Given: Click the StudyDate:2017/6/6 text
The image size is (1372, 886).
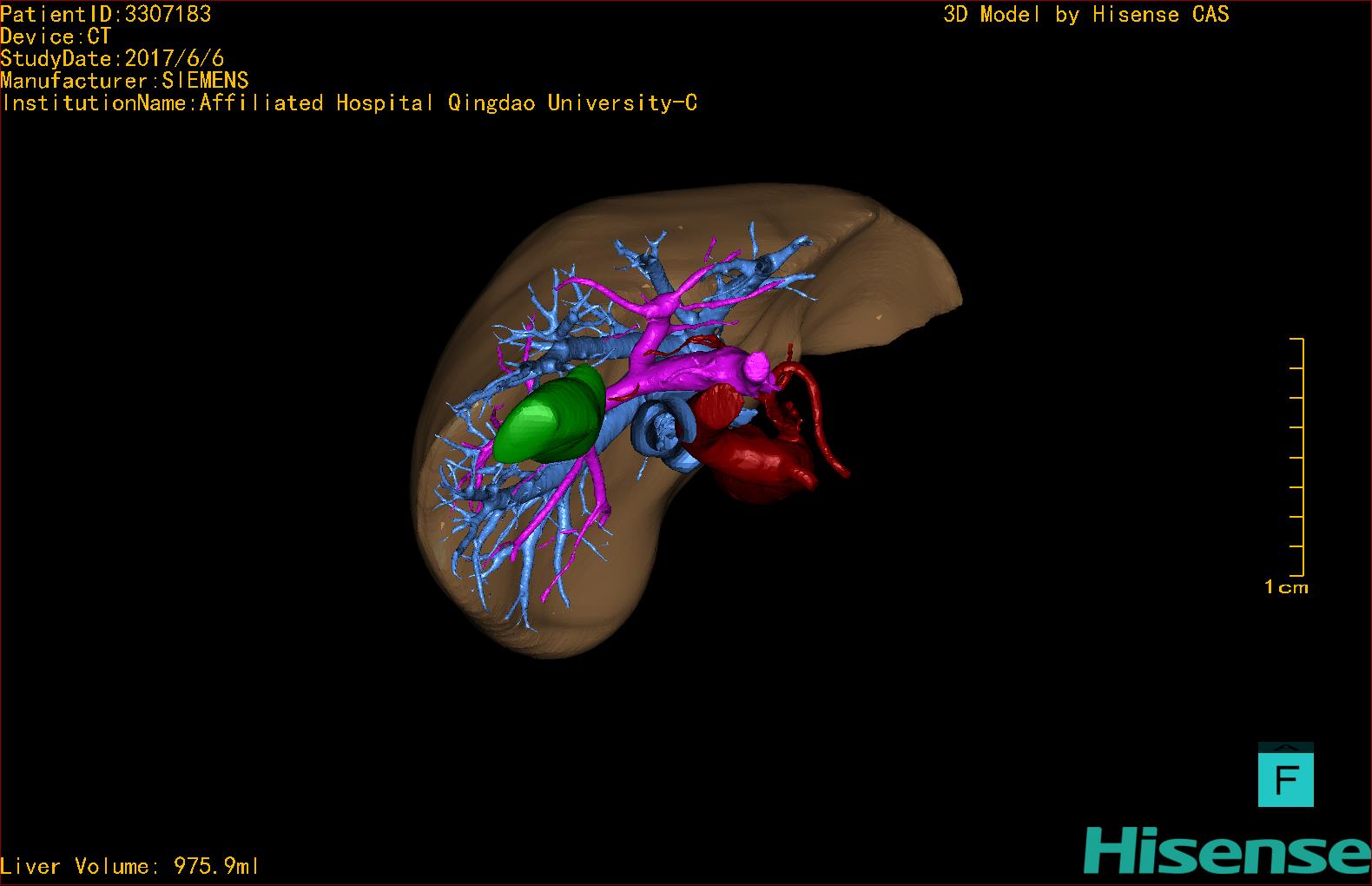Looking at the screenshot, I should click(112, 58).
